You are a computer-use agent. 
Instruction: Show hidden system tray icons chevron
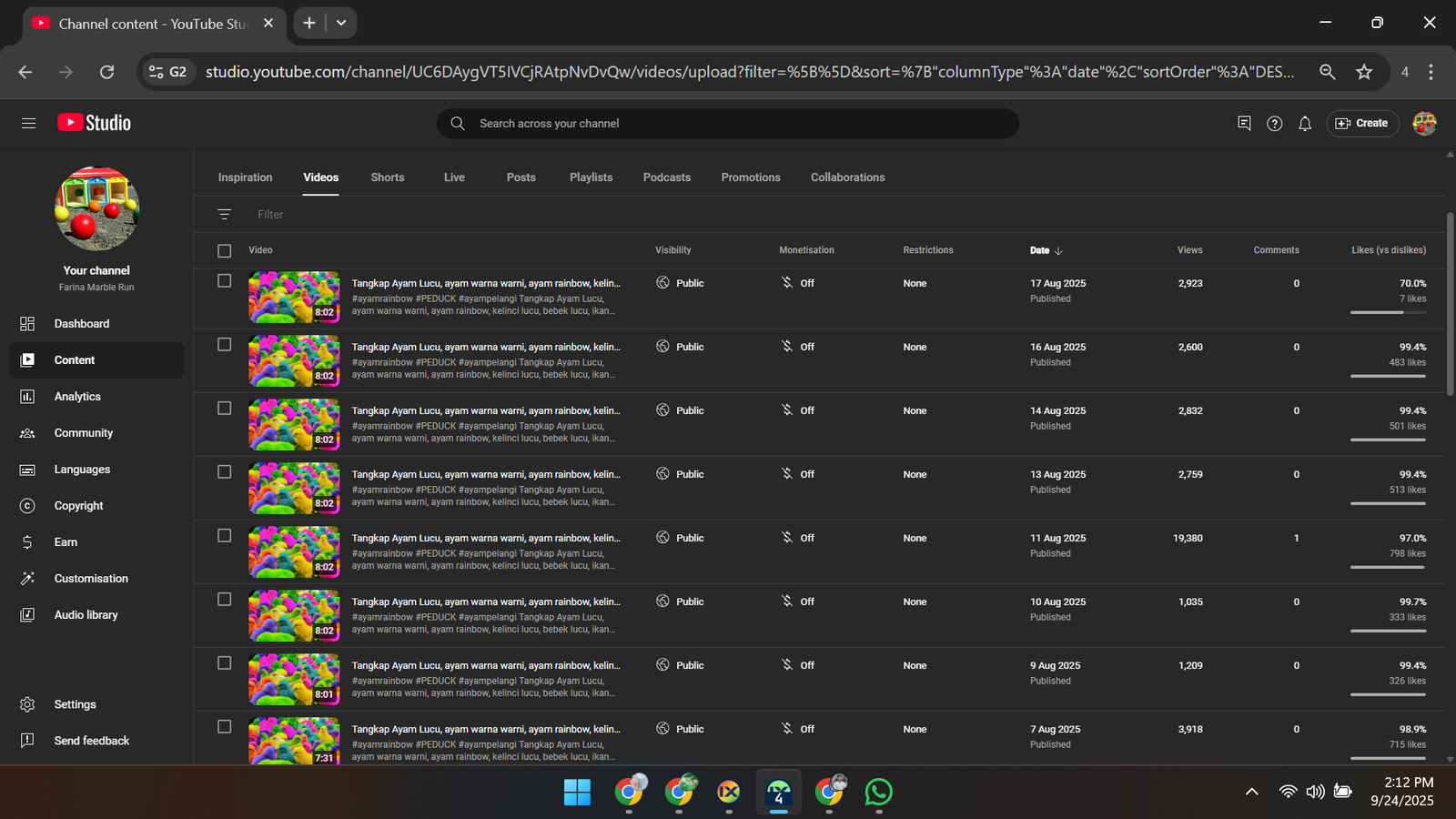[x=1251, y=792]
